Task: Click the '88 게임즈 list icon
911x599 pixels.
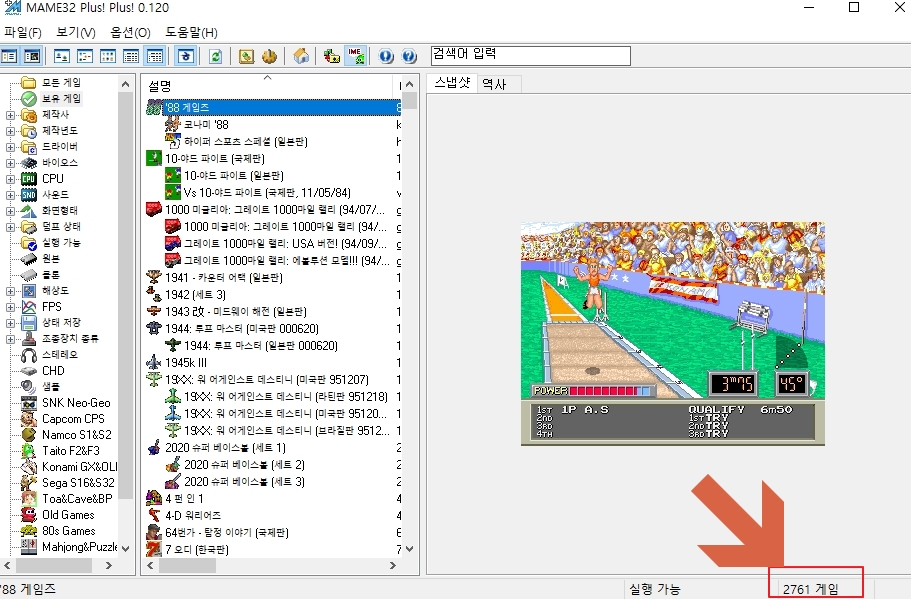Action: tap(154, 107)
